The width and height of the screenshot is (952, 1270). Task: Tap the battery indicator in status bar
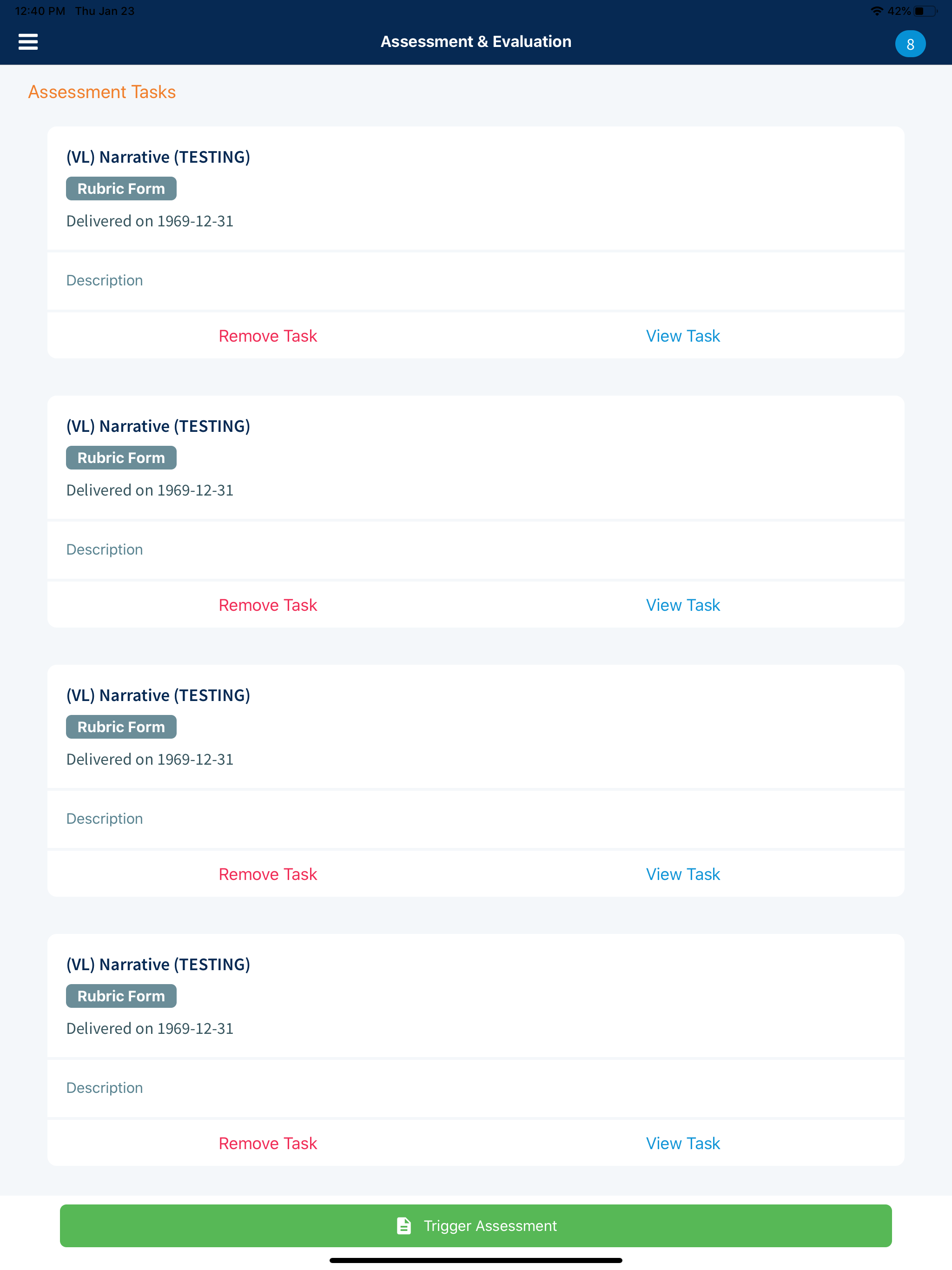(x=925, y=11)
